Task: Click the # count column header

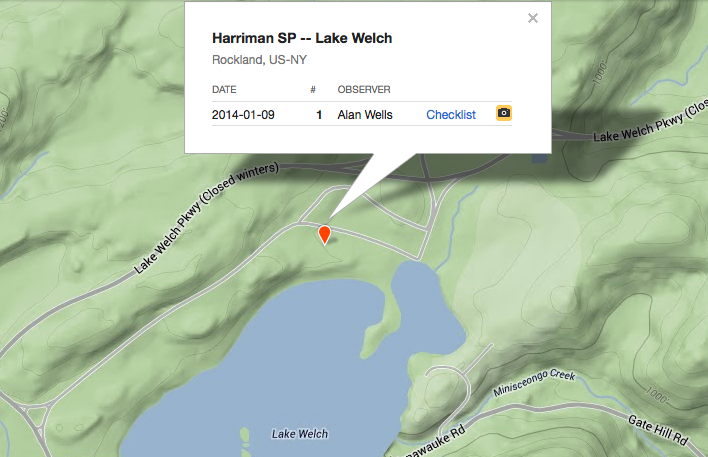Action: [x=313, y=89]
